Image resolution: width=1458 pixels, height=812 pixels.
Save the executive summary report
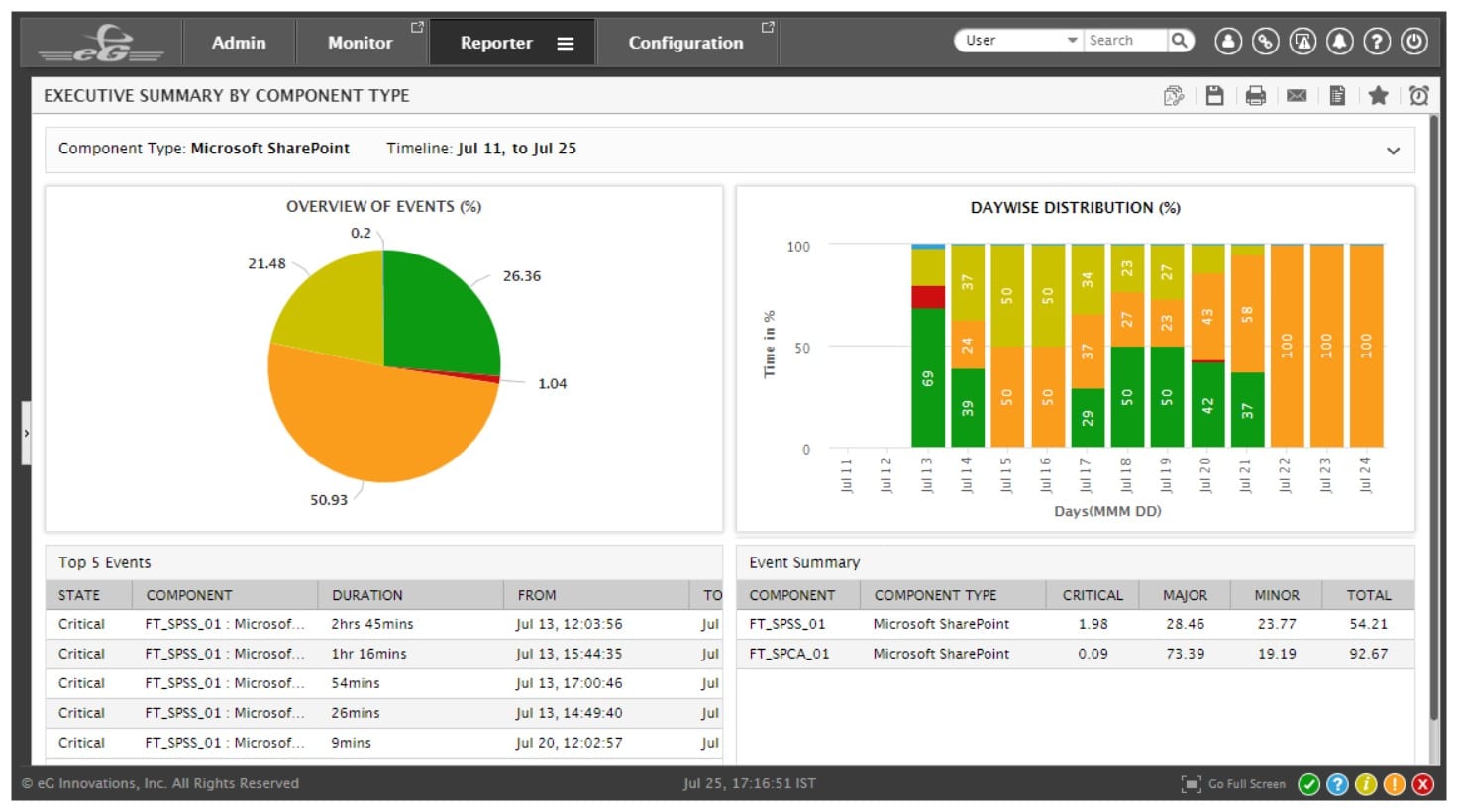[x=1216, y=95]
